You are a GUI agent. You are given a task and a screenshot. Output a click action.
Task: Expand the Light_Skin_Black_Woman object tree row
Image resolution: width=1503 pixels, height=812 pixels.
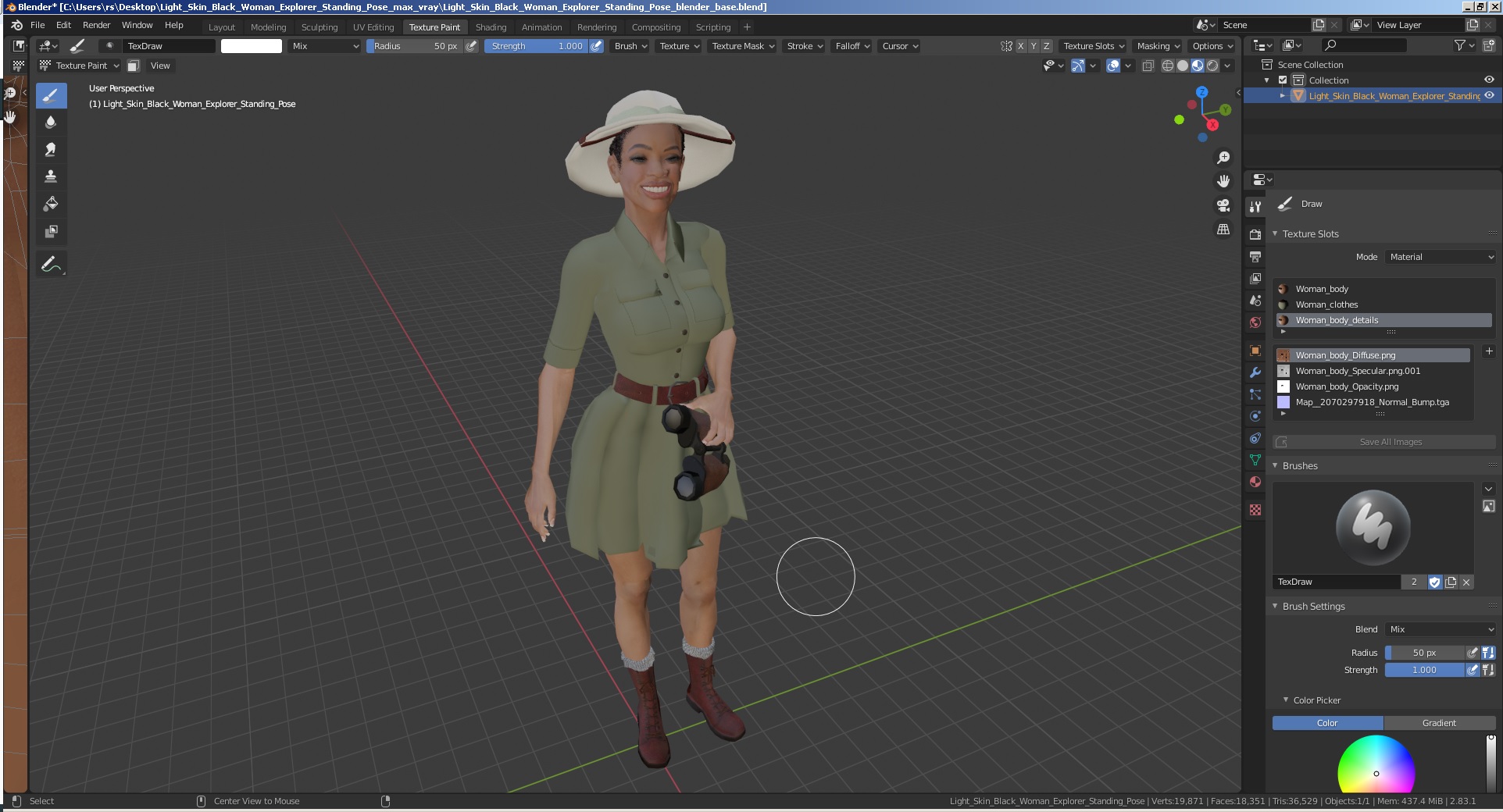click(1282, 95)
